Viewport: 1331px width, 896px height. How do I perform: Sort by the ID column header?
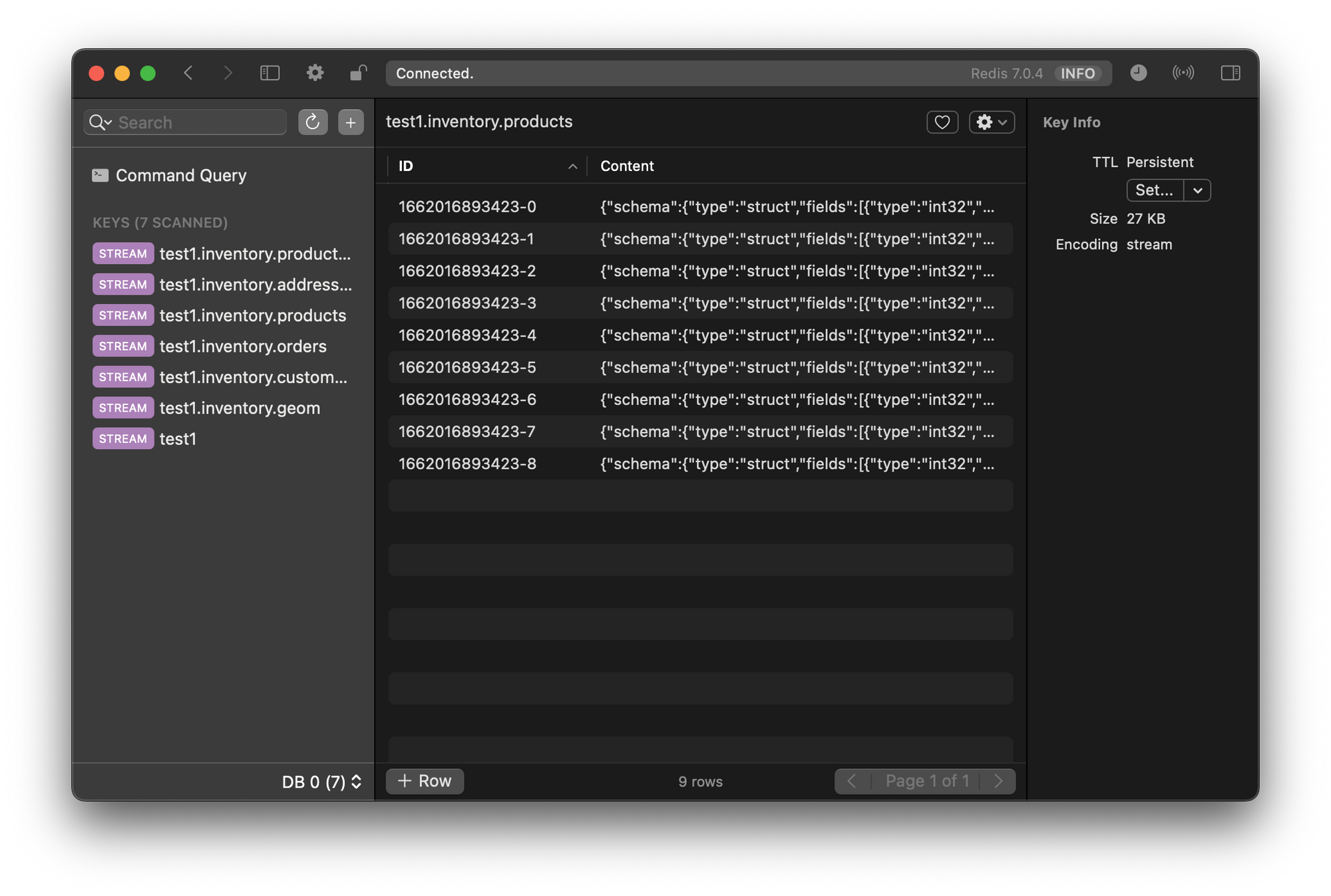pos(486,166)
